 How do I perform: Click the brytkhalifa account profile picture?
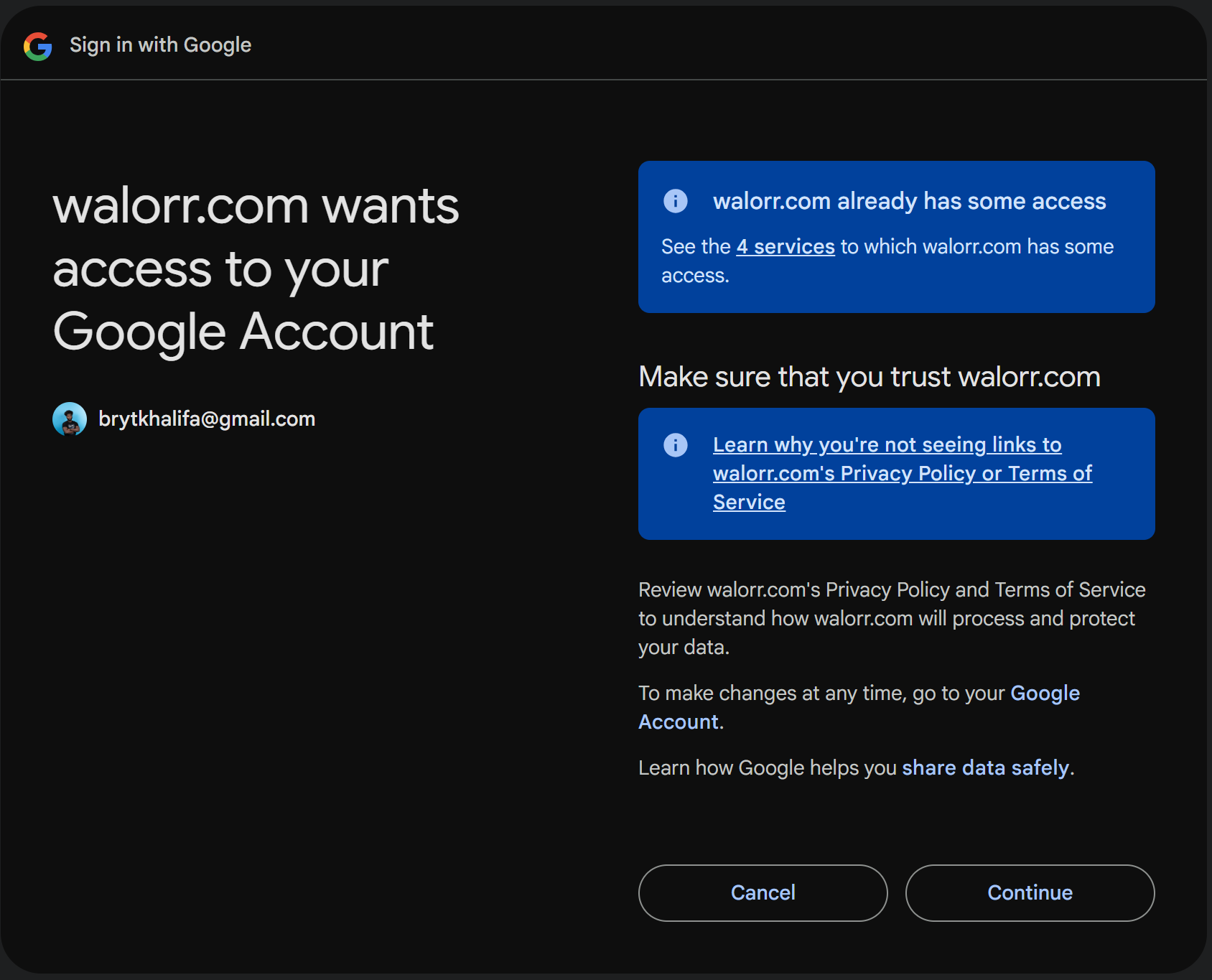click(x=70, y=419)
